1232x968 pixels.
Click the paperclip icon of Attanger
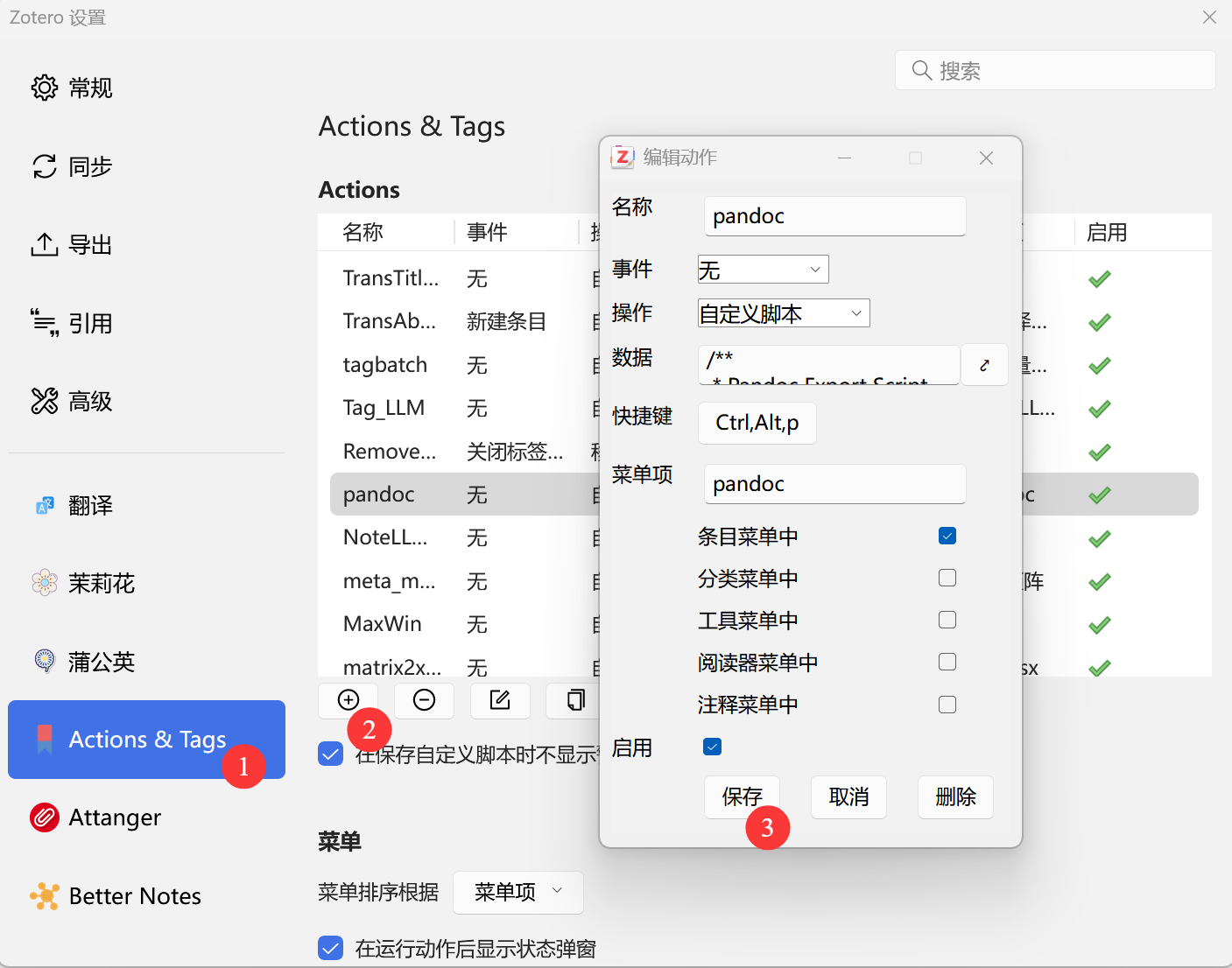coord(45,817)
